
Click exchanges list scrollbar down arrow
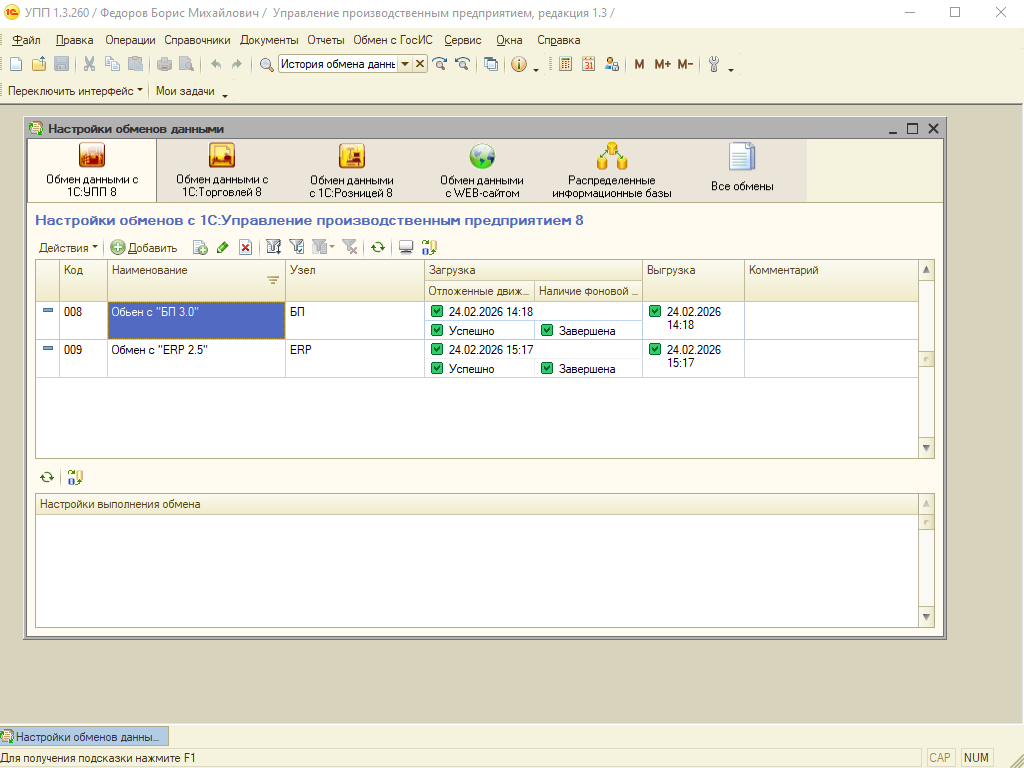[x=926, y=448]
